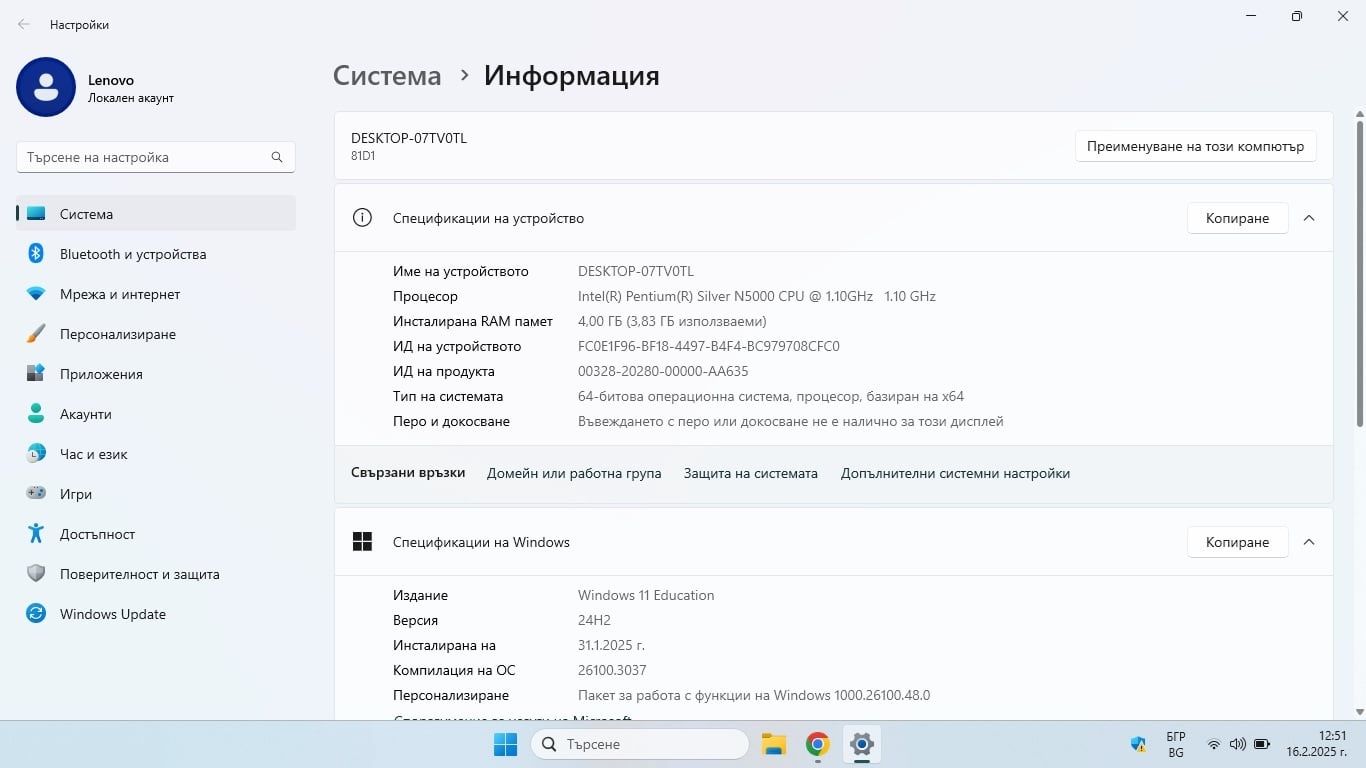The height and width of the screenshot is (768, 1366).
Task: Click the back arrow in Settings header
Action: [24, 24]
